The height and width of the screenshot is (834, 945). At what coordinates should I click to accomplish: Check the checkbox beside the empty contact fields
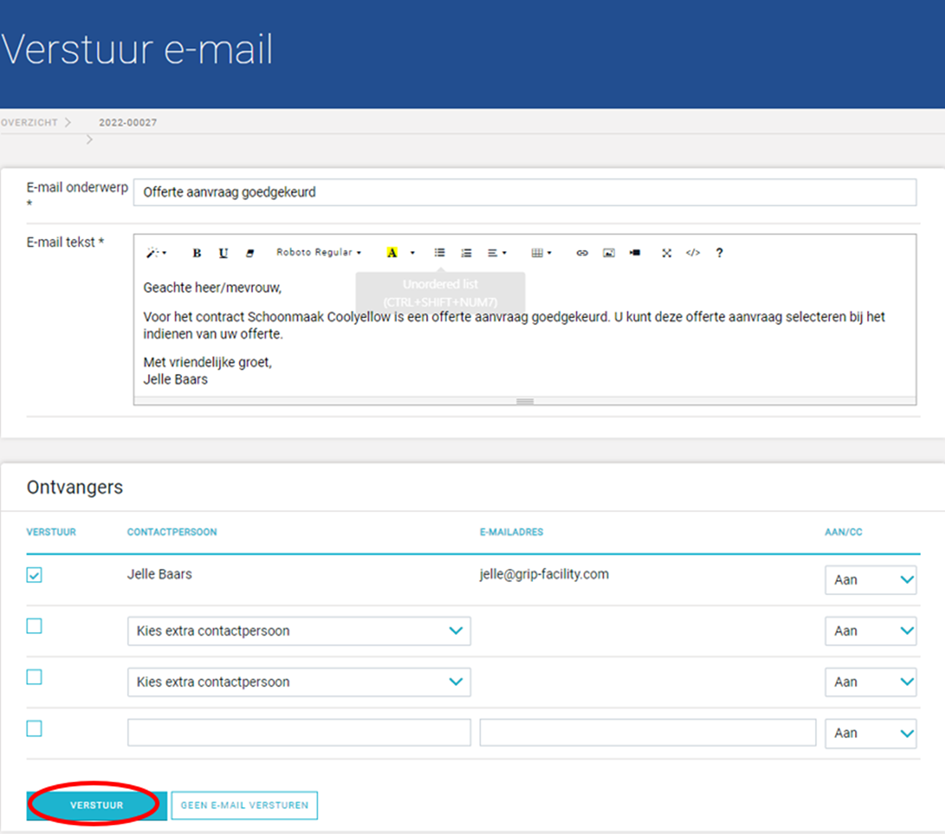coord(34,729)
